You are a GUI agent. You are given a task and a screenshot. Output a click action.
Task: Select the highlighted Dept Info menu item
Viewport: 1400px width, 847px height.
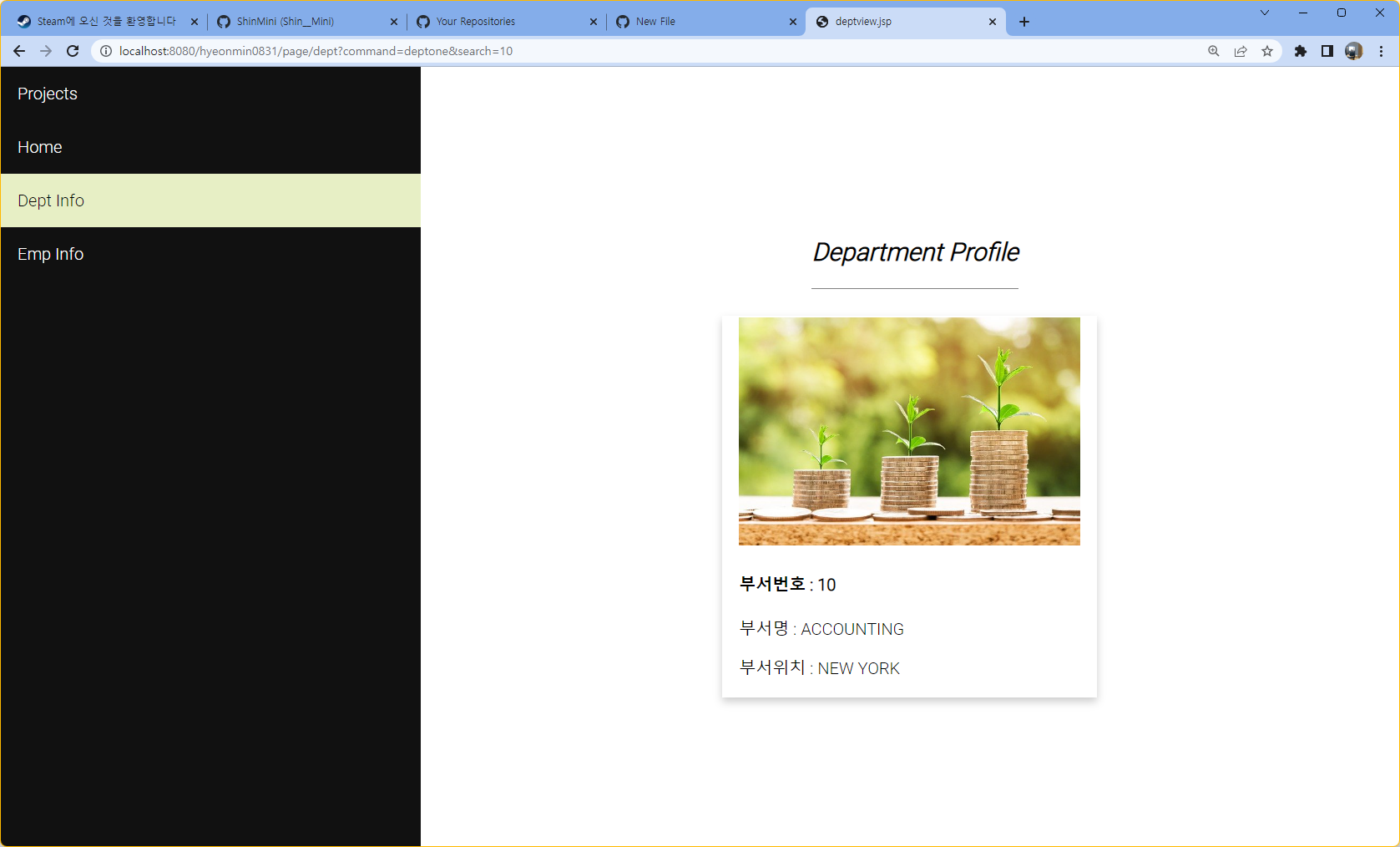click(50, 200)
